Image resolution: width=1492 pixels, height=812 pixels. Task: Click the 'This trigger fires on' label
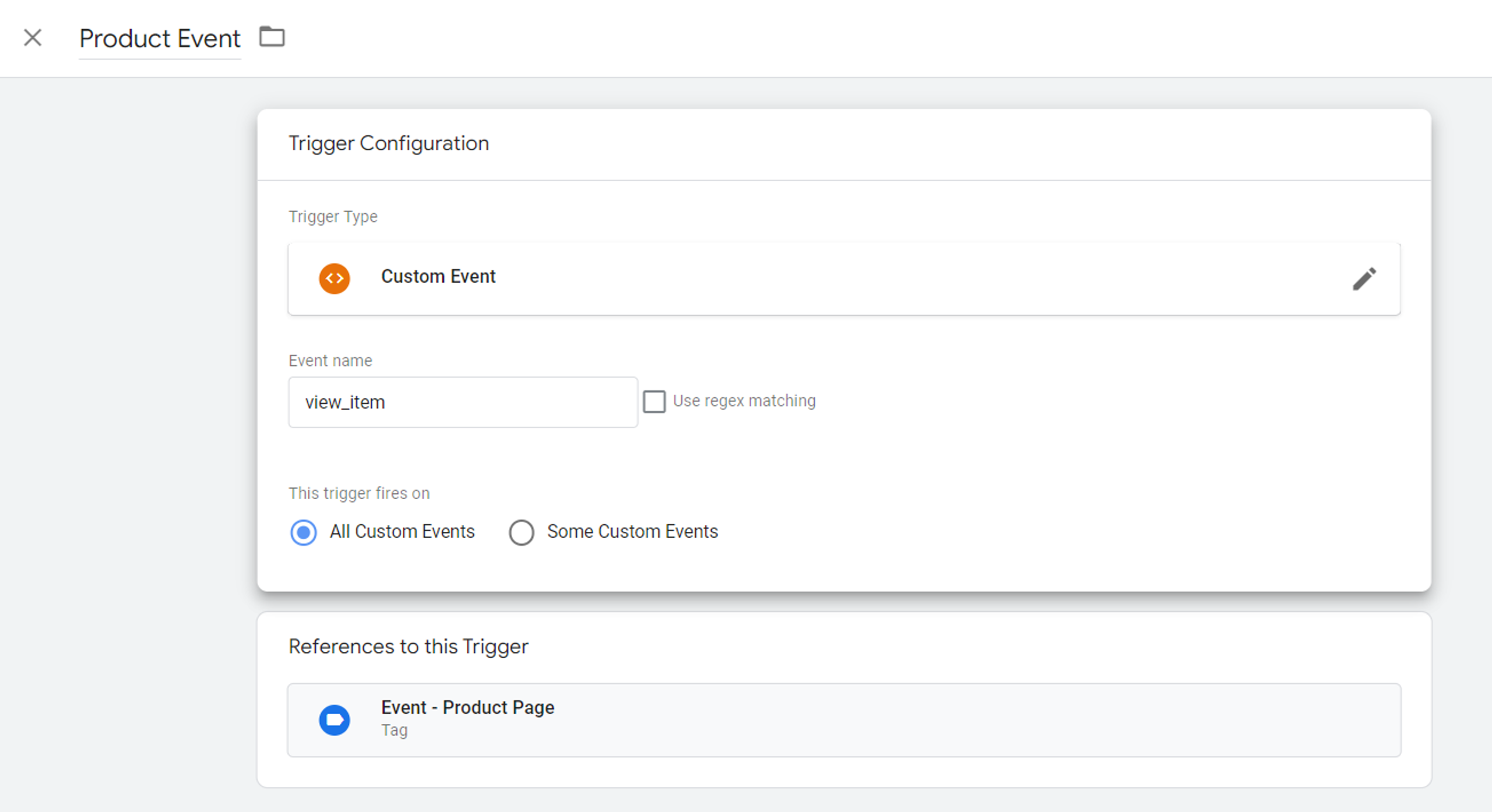[359, 493]
